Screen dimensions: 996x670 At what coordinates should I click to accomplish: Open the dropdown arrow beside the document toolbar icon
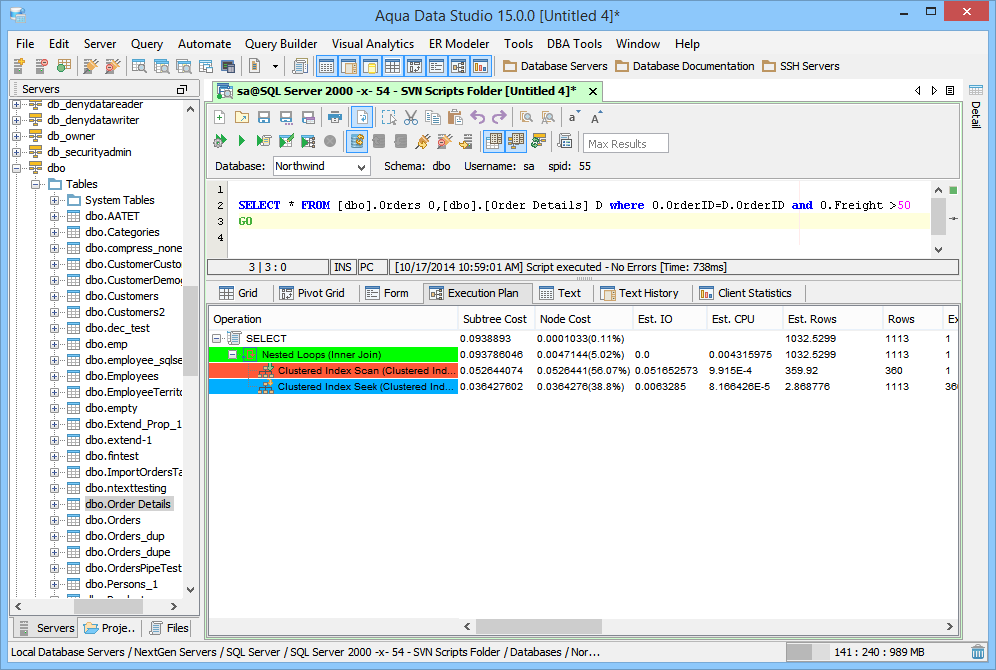pyautogui.click(x=275, y=66)
